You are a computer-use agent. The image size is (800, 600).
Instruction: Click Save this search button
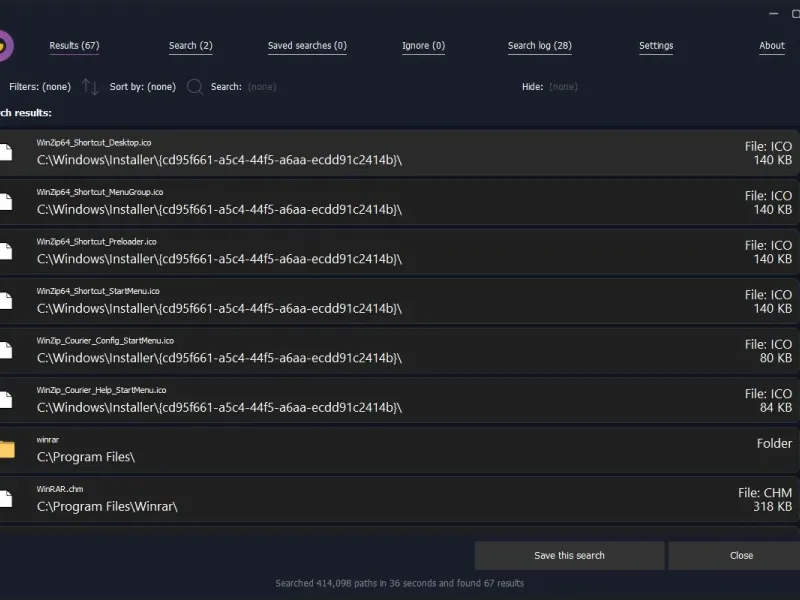click(569, 556)
